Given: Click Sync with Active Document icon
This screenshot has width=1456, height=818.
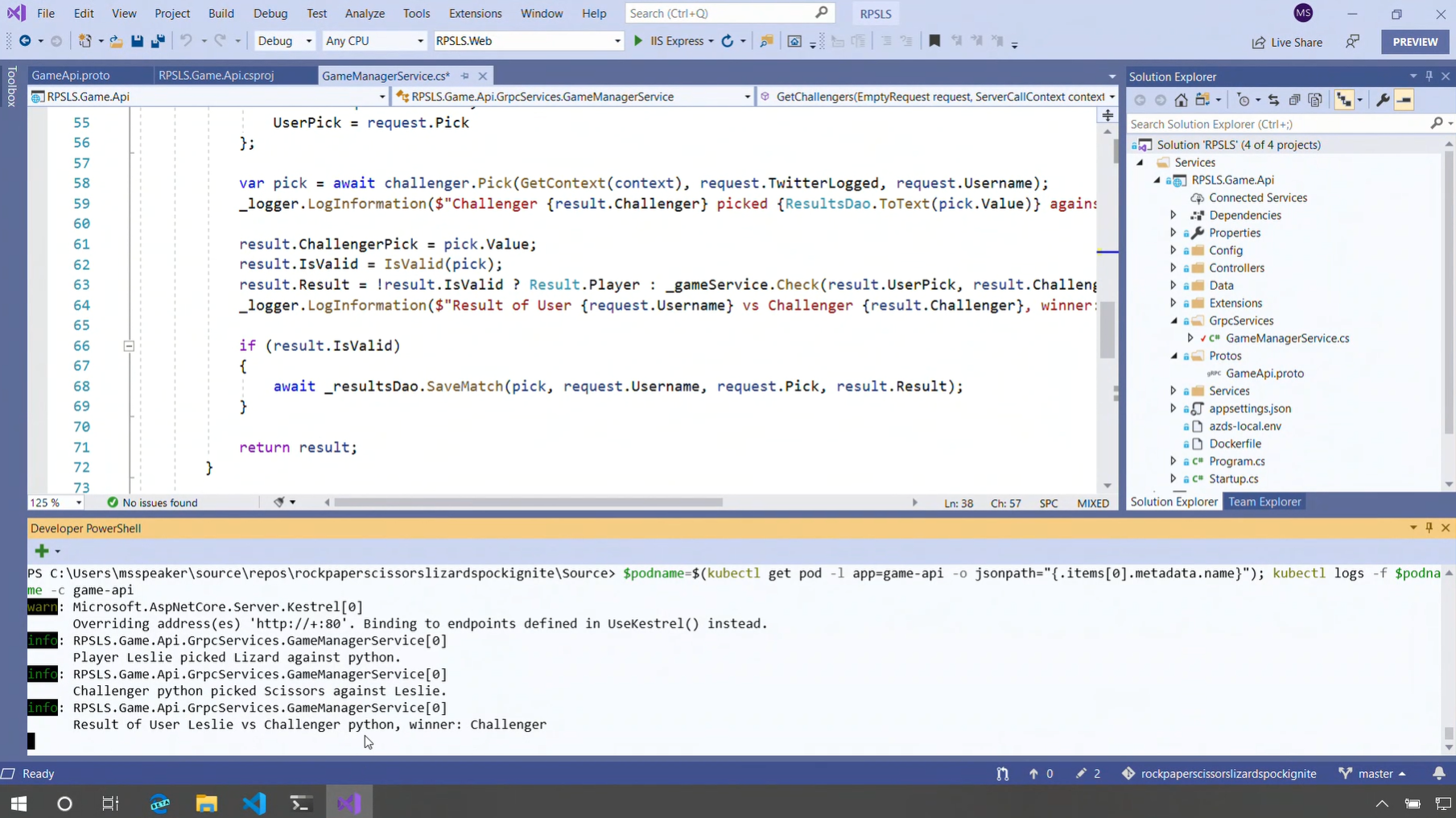Looking at the screenshot, I should pos(1273,100).
